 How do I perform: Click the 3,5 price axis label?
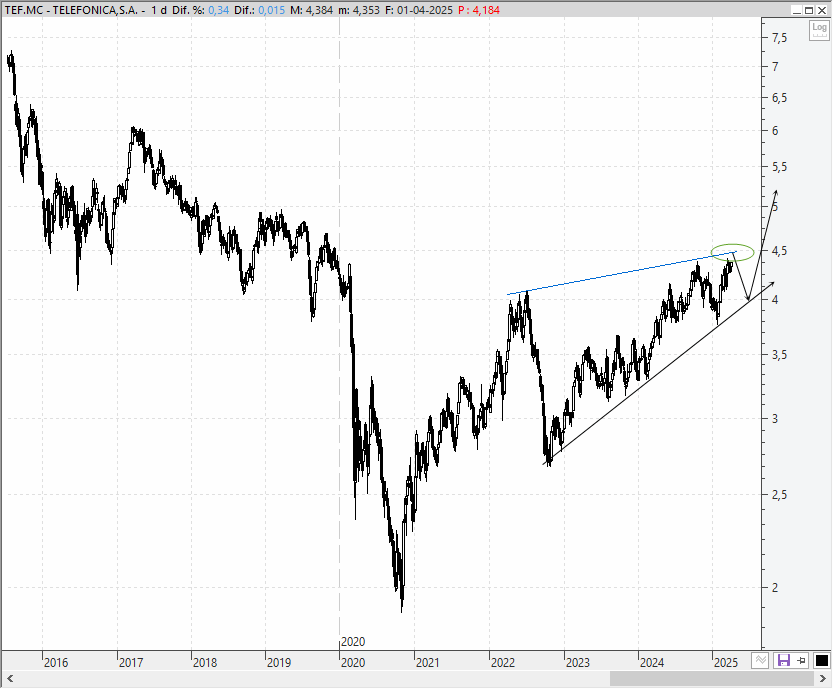coord(779,355)
